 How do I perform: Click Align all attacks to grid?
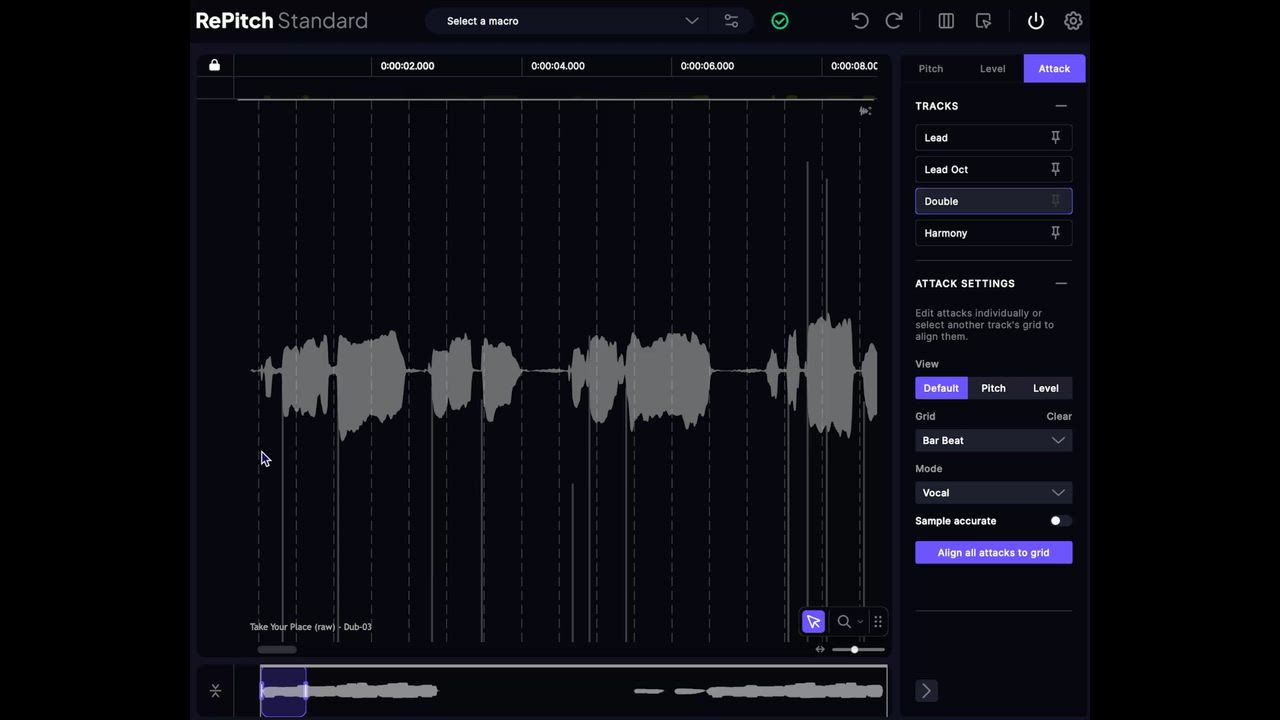tap(993, 553)
